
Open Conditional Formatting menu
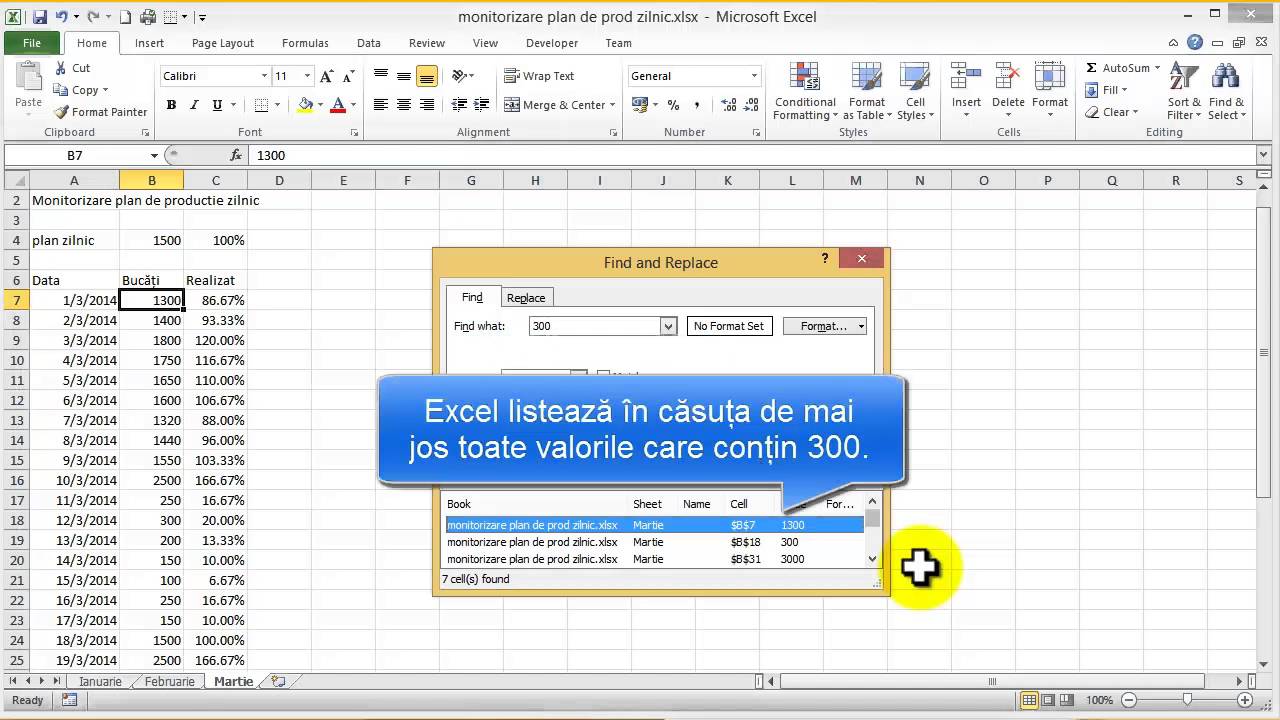[805, 91]
